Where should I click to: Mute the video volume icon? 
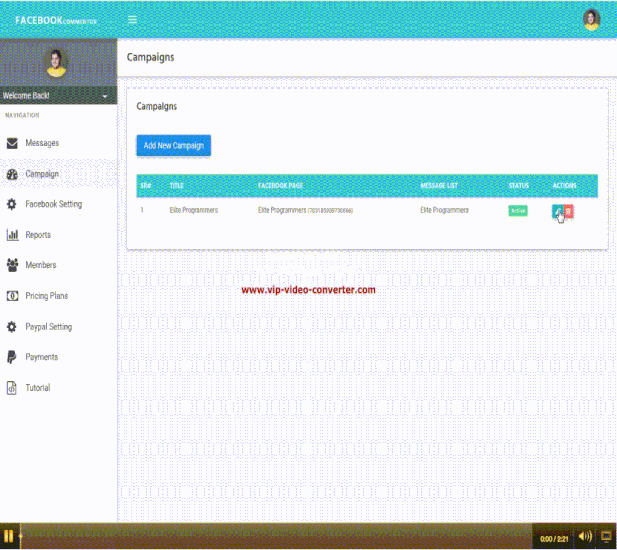coord(585,536)
